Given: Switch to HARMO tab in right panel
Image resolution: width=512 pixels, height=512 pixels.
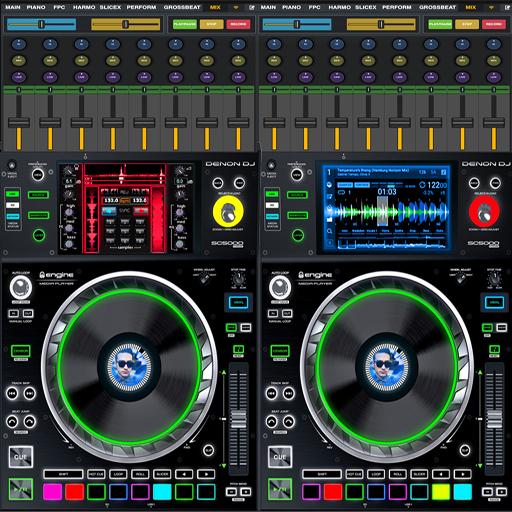Looking at the screenshot, I should pyautogui.click(x=340, y=7).
